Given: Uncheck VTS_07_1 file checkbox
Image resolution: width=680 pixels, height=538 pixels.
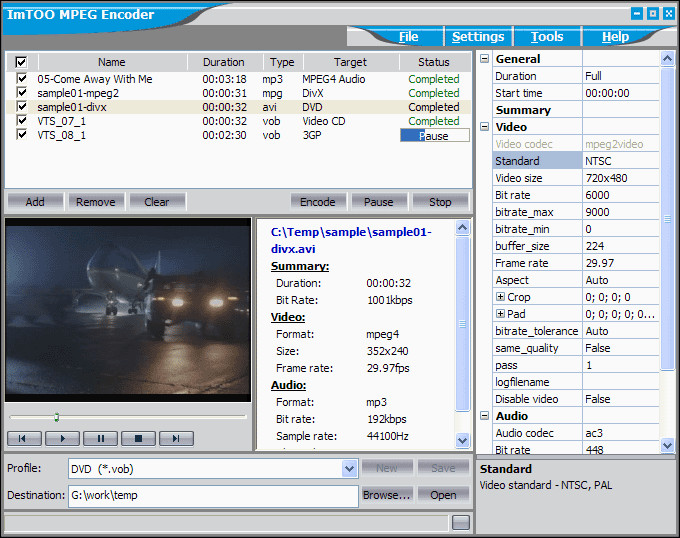Looking at the screenshot, I should click(21, 121).
